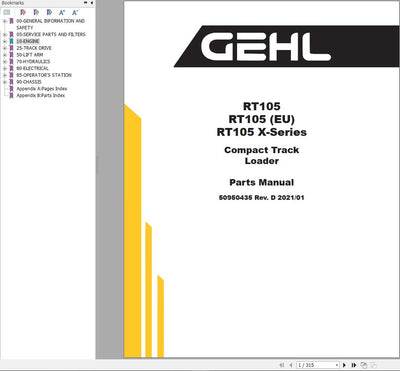Image resolution: width=400 pixels, height=371 pixels.
Task: Collapse the Bookmarks panel with arrow
Action: [92, 3]
